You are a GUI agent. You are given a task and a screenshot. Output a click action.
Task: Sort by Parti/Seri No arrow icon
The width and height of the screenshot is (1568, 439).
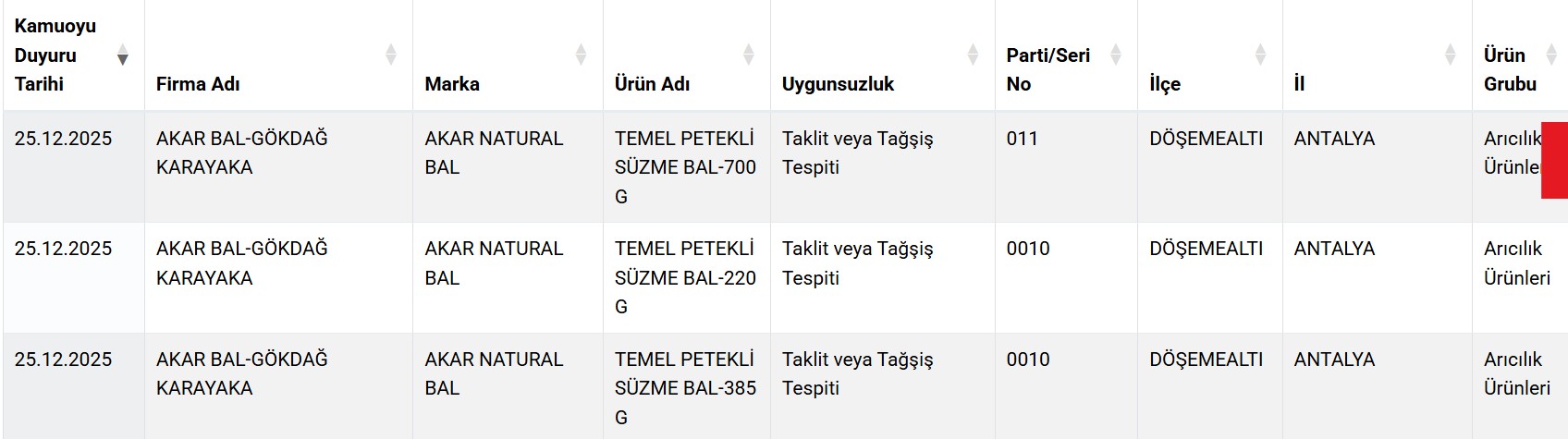(x=1116, y=55)
